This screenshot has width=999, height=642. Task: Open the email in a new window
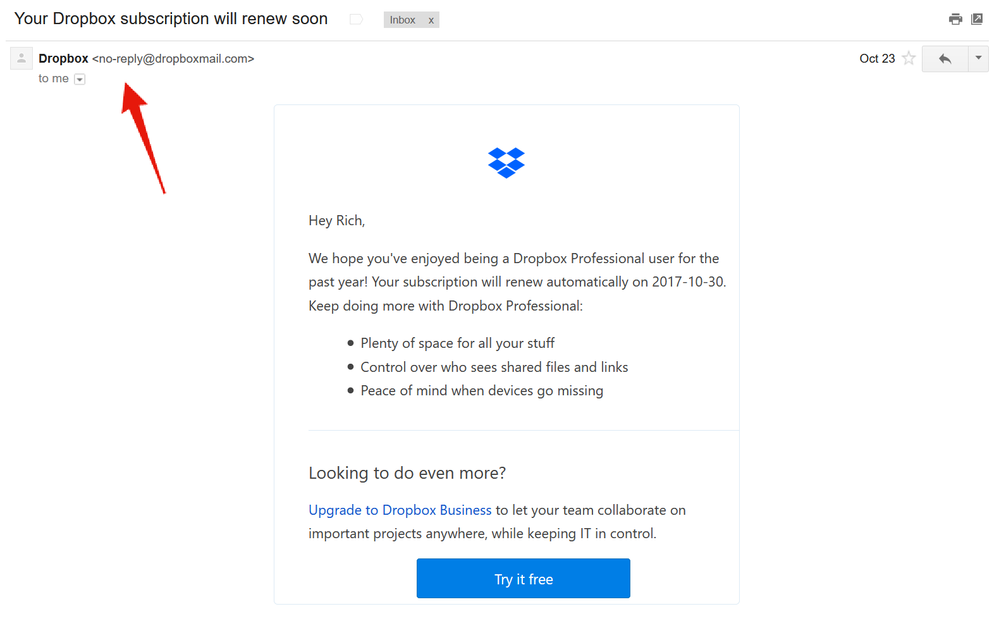977,19
